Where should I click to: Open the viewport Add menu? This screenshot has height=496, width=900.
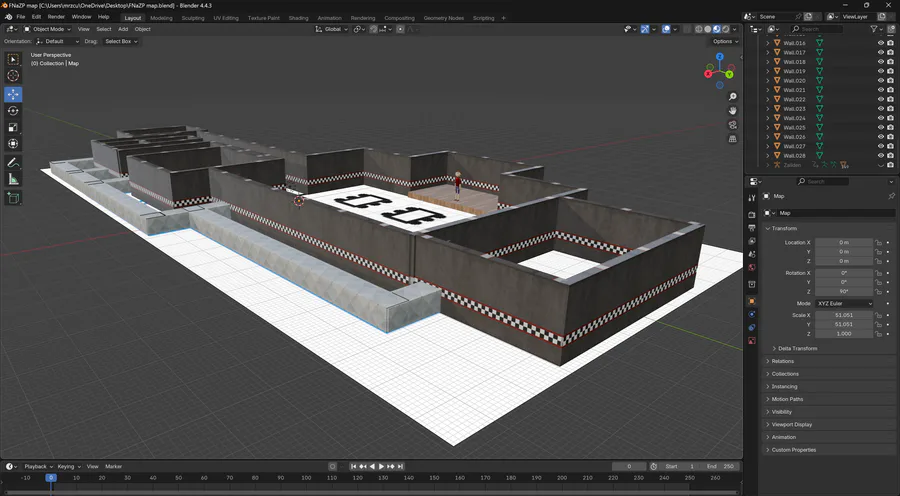pyautogui.click(x=123, y=29)
